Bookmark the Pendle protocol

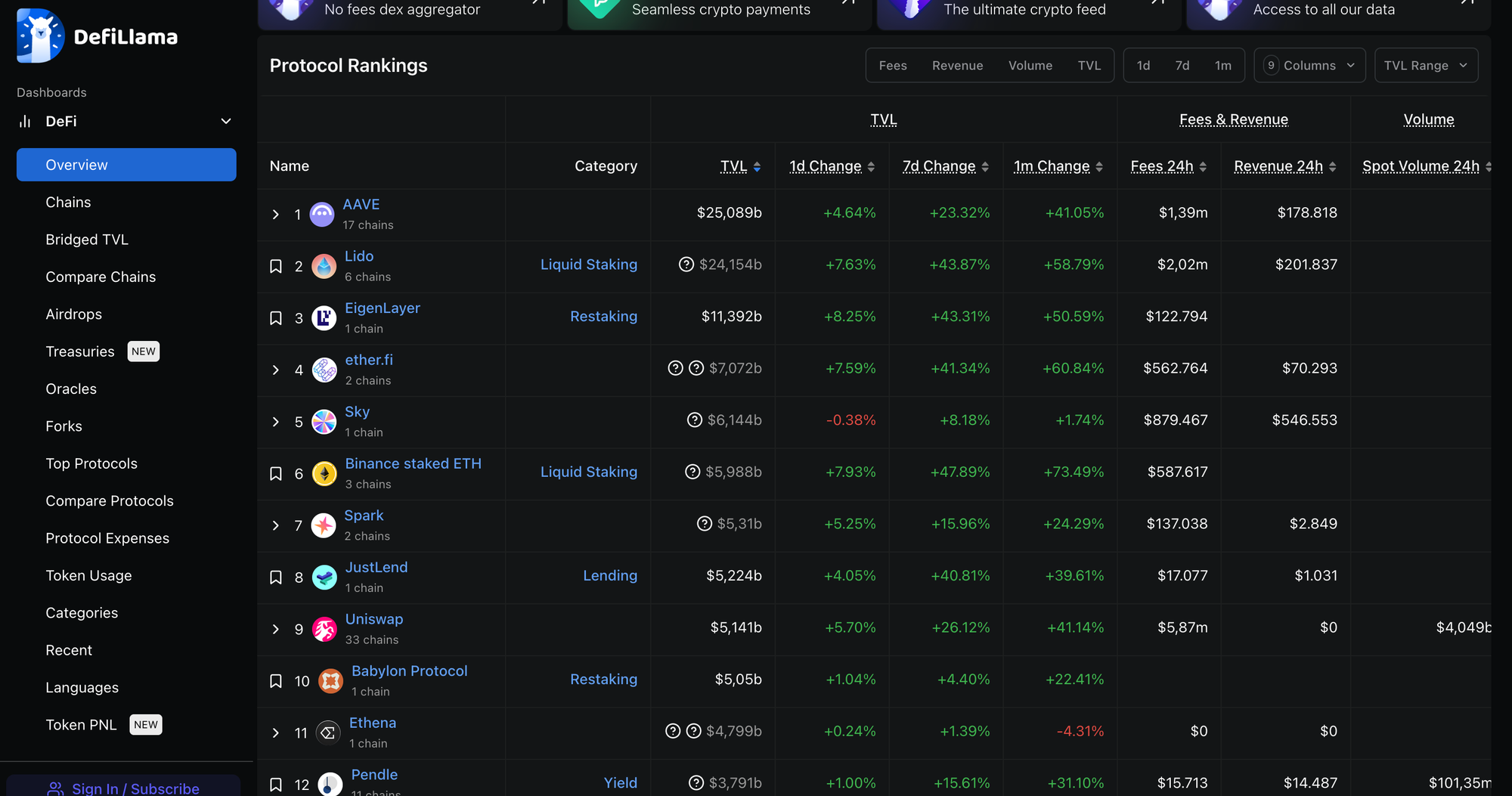(x=276, y=785)
